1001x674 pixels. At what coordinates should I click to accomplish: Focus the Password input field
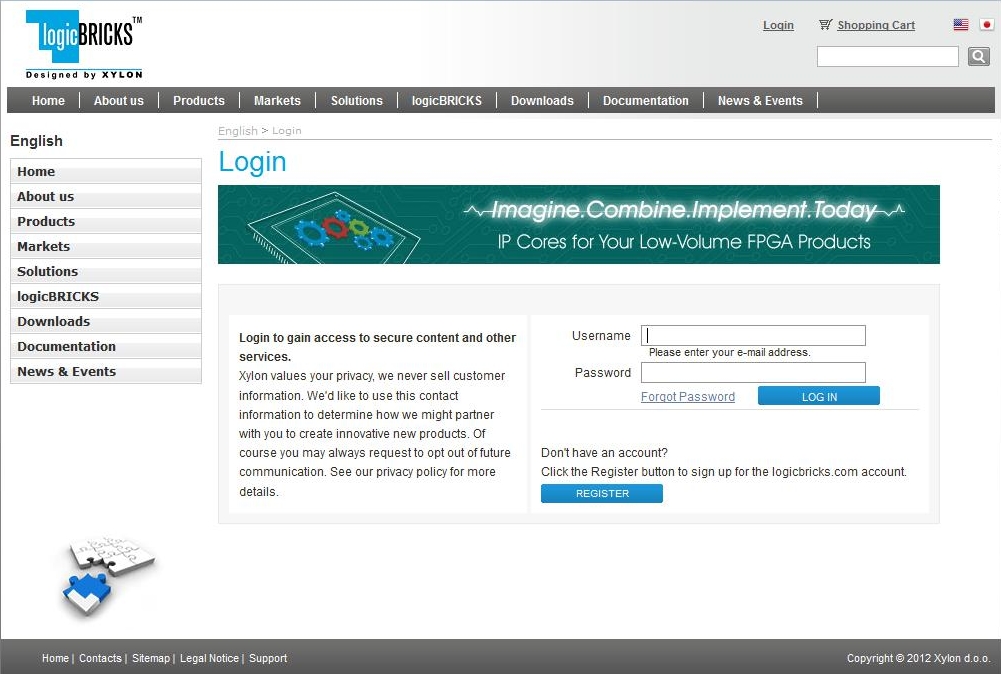pyautogui.click(x=753, y=372)
